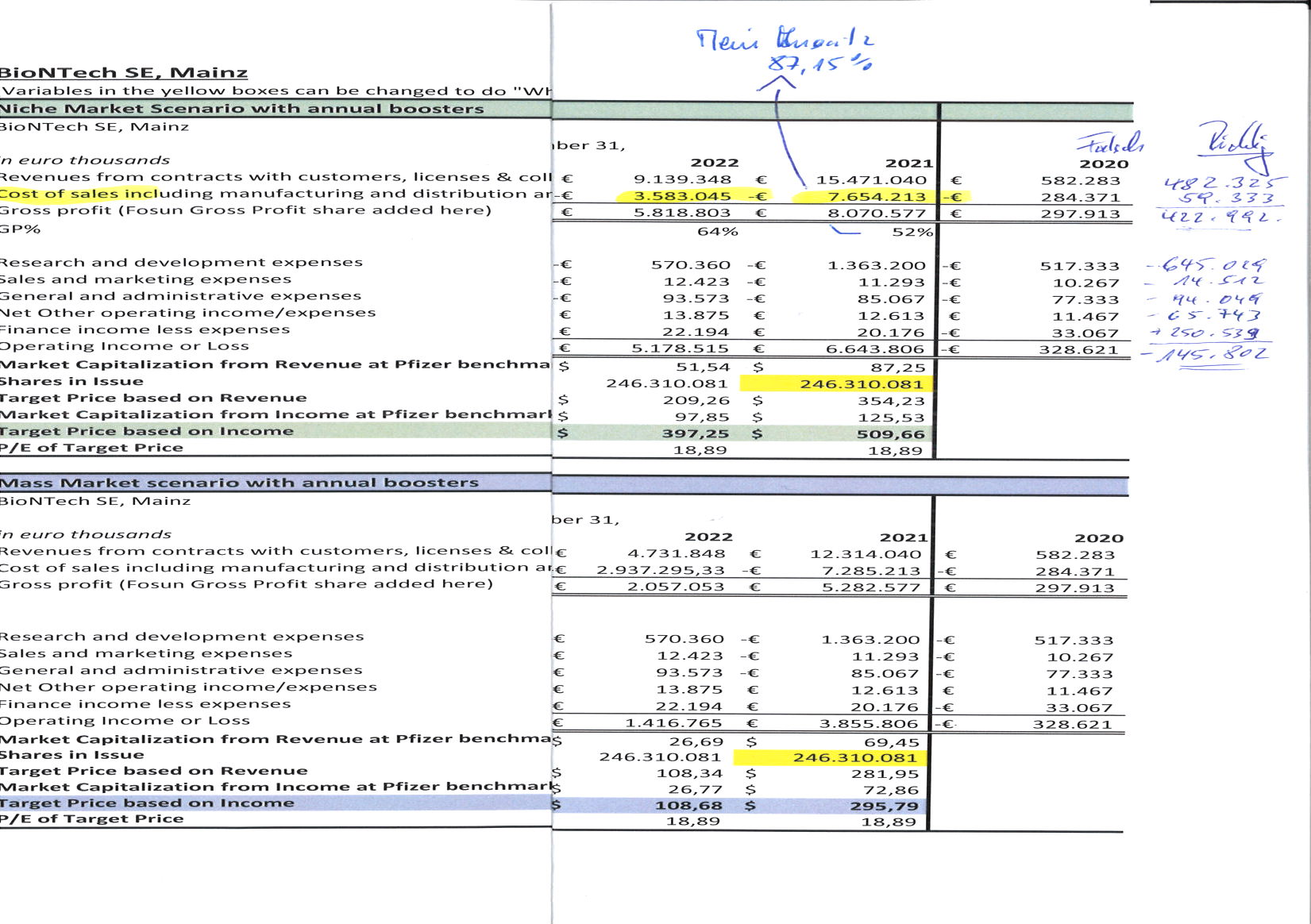Click "Target Price based on Revenue" in Mass Market table
Screen dimensions: 1311x924
(154, 771)
